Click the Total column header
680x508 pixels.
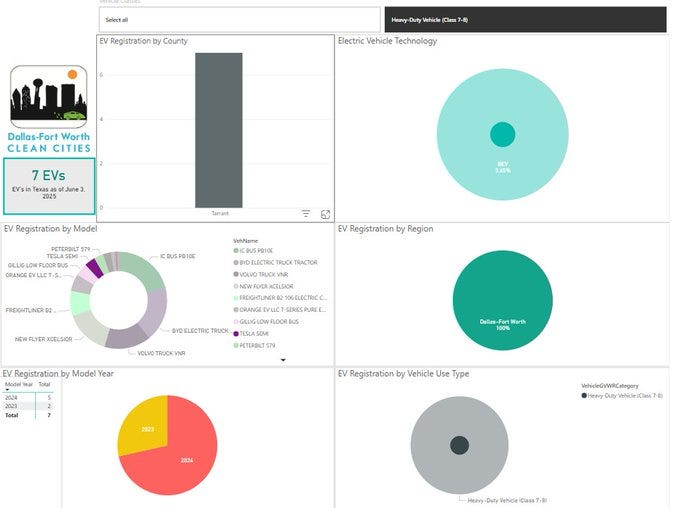pyautogui.click(x=44, y=384)
